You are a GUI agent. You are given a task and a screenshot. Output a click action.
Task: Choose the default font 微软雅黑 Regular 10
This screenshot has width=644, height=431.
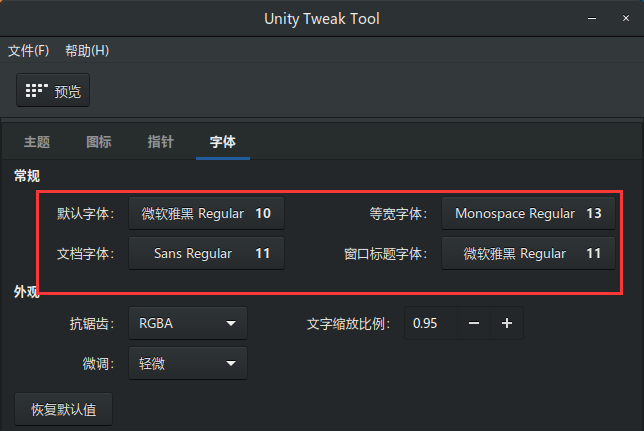click(x=206, y=213)
